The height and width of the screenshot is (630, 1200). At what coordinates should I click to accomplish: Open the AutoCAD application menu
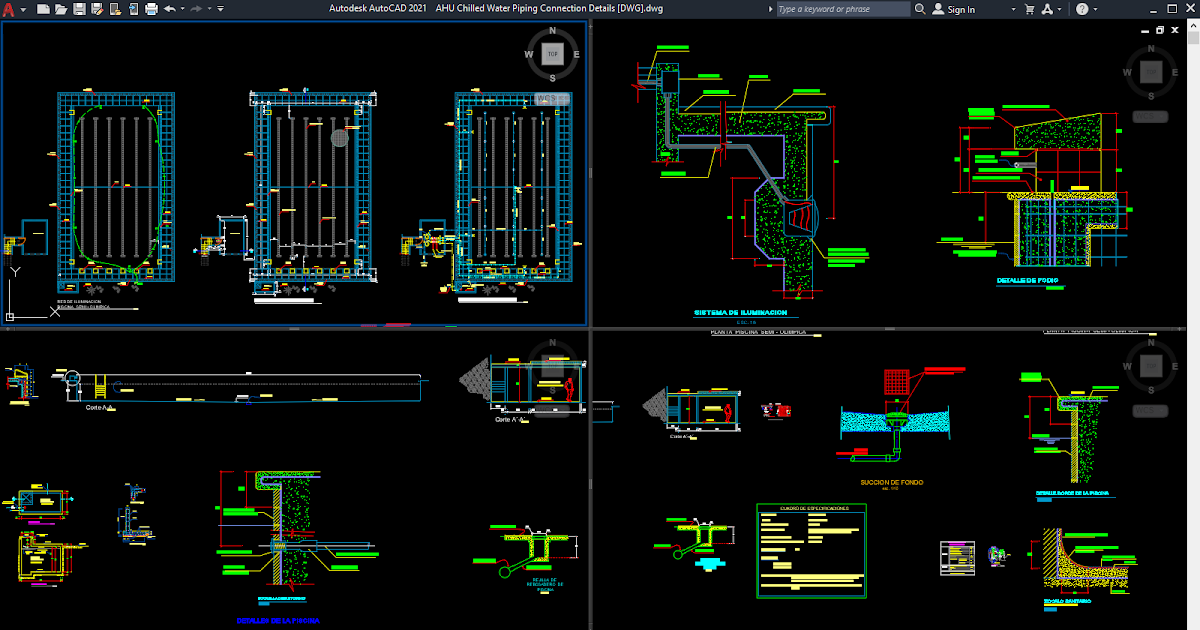(x=10, y=8)
